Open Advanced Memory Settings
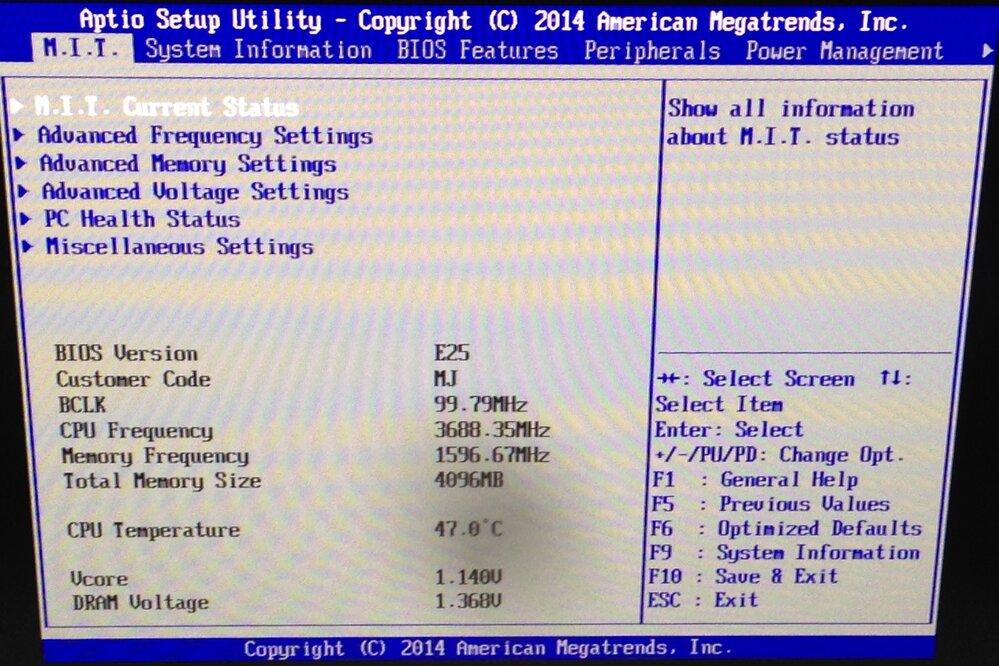The height and width of the screenshot is (666, 999). pyautogui.click(x=187, y=164)
